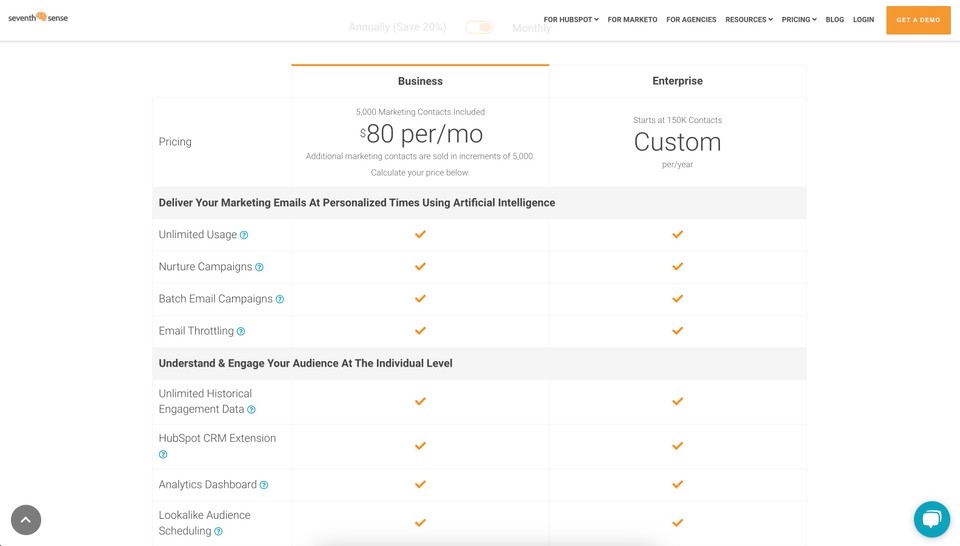Open help icon next to Email Throttling
Screen dimensions: 960x546
pos(241,332)
